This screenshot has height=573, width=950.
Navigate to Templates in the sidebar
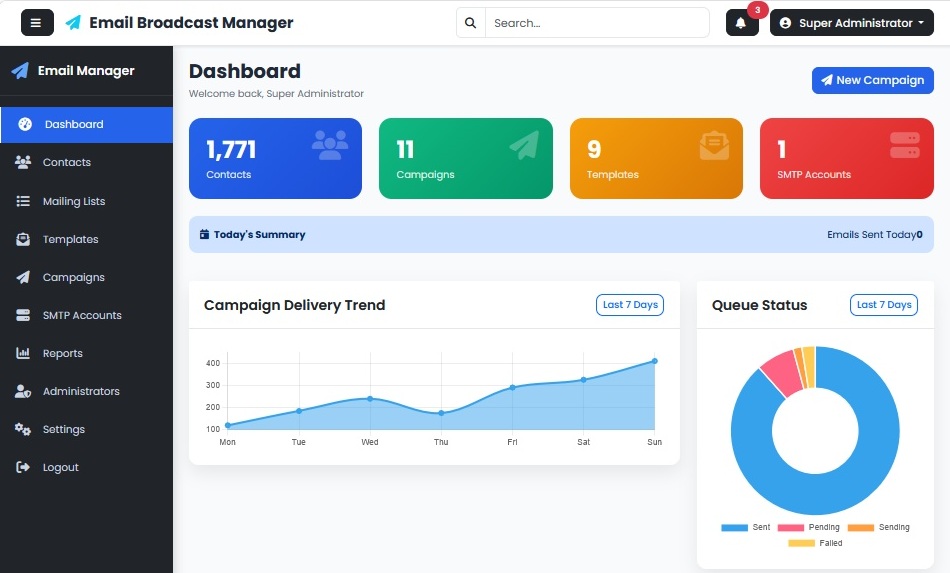(x=87, y=239)
